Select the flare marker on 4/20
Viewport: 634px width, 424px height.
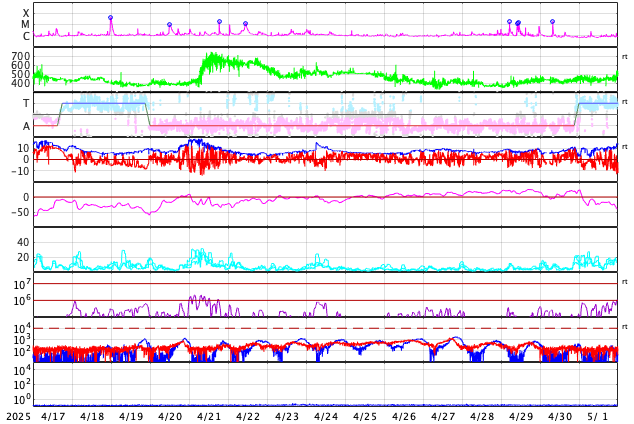pyautogui.click(x=169, y=25)
